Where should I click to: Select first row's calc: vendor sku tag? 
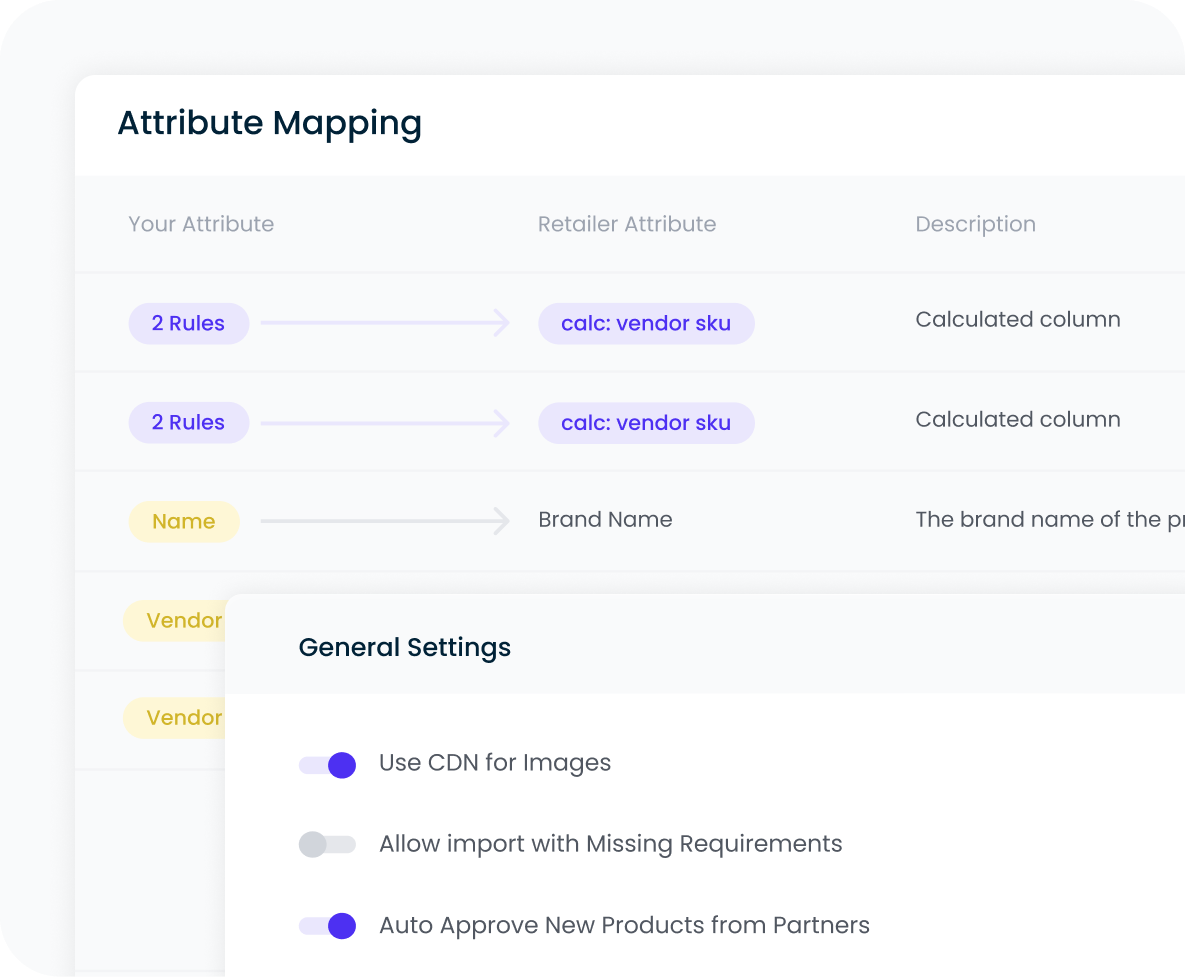(x=646, y=323)
